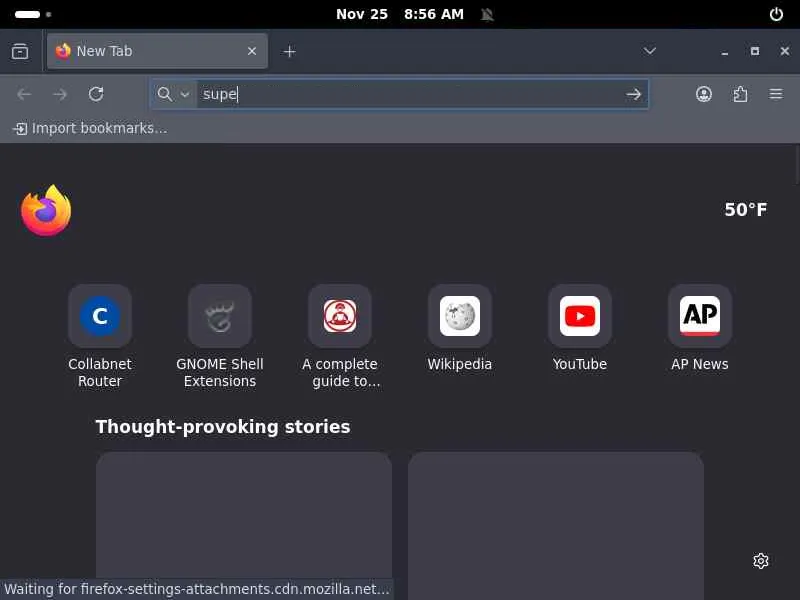Image resolution: width=800 pixels, height=600 pixels.
Task: Go back with the back arrow
Action: pyautogui.click(x=24, y=94)
